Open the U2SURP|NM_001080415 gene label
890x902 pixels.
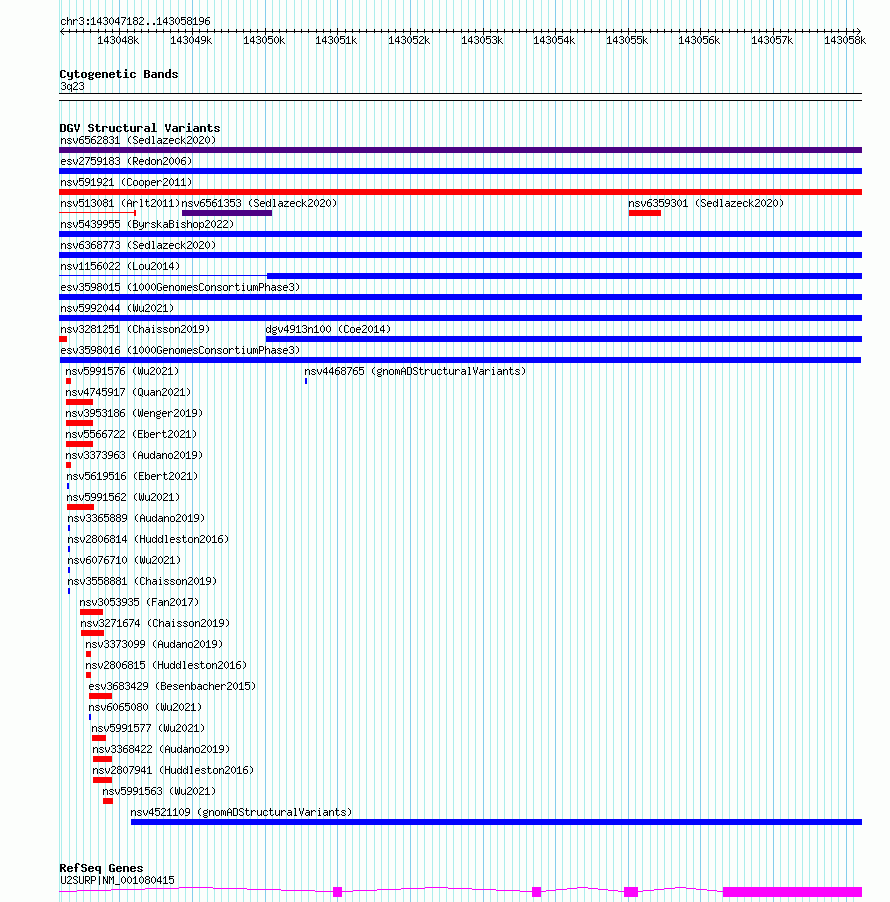117,881
